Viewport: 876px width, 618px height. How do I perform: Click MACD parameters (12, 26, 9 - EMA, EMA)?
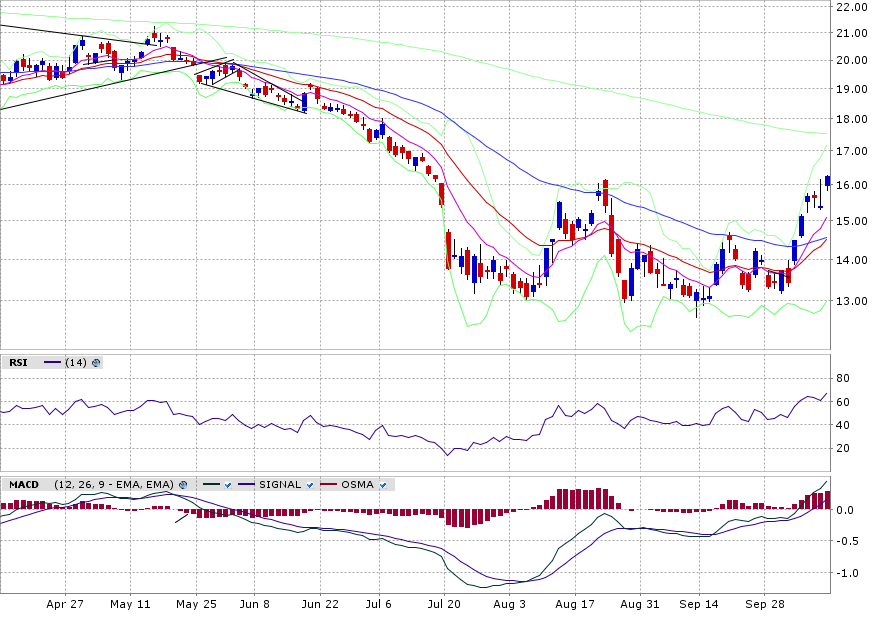coord(114,485)
